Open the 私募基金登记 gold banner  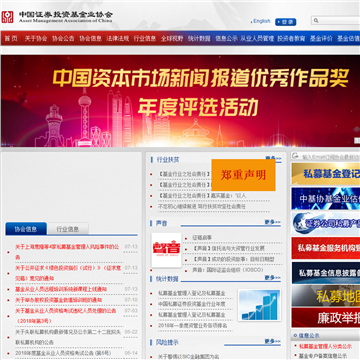click(326, 174)
